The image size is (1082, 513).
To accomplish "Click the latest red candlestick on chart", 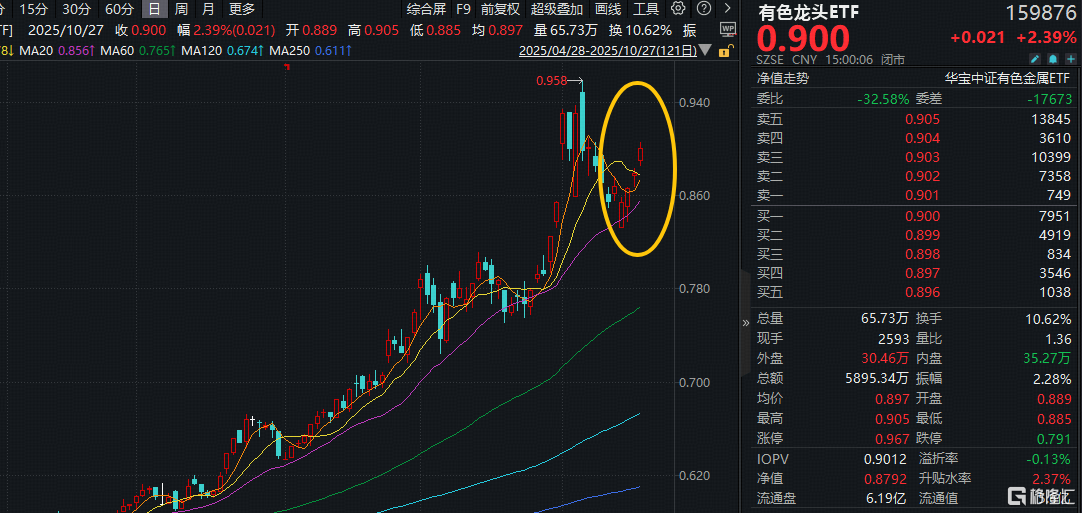I will (x=640, y=153).
